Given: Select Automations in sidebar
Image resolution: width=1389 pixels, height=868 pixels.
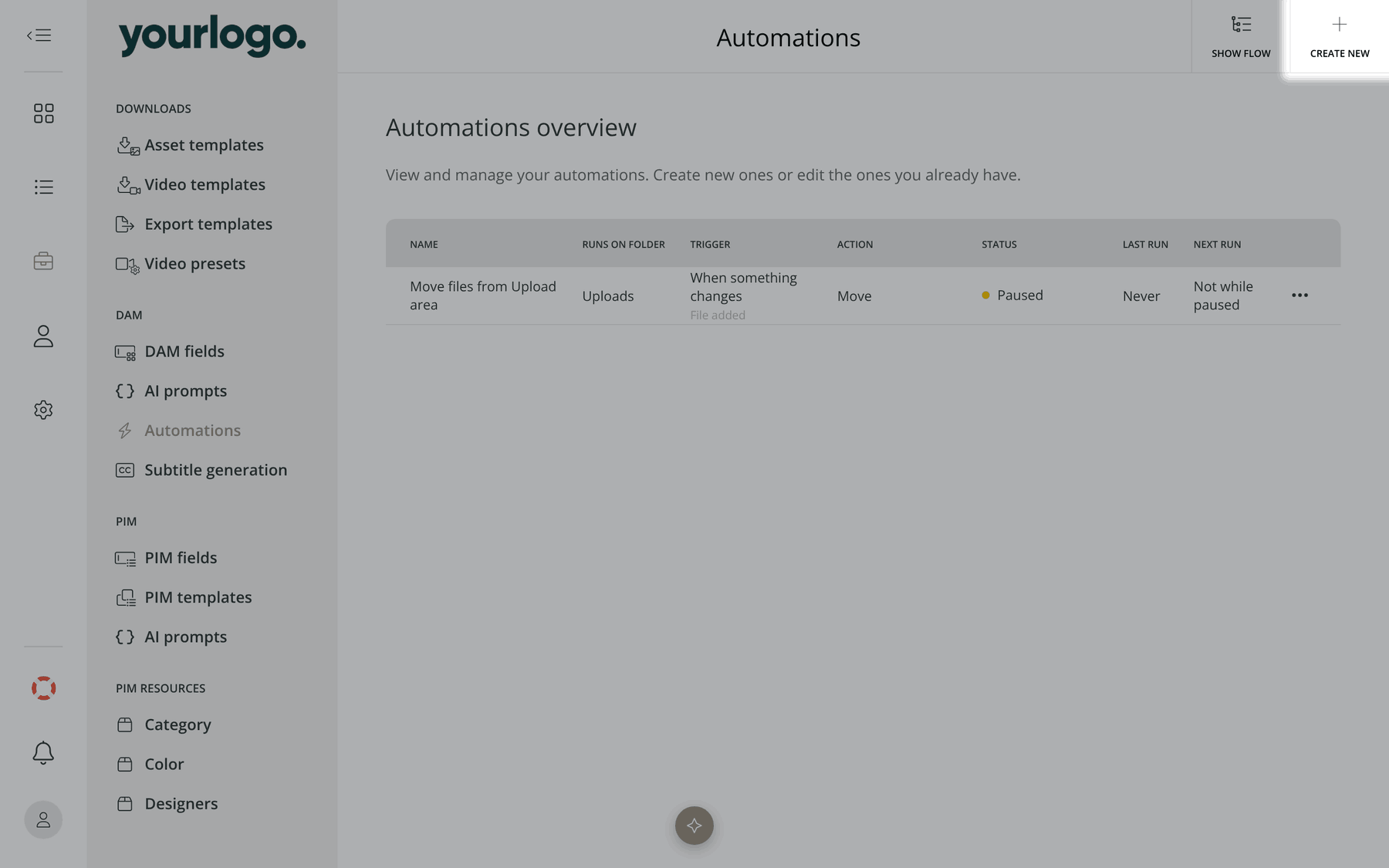Looking at the screenshot, I should [178, 431].
